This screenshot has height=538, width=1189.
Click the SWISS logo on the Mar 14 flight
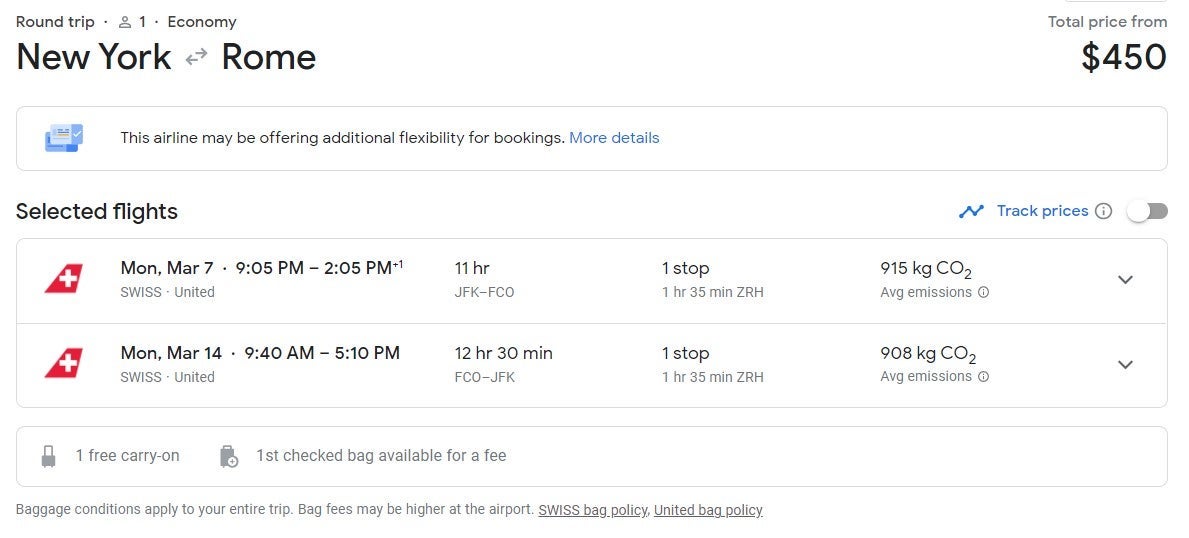click(x=63, y=364)
